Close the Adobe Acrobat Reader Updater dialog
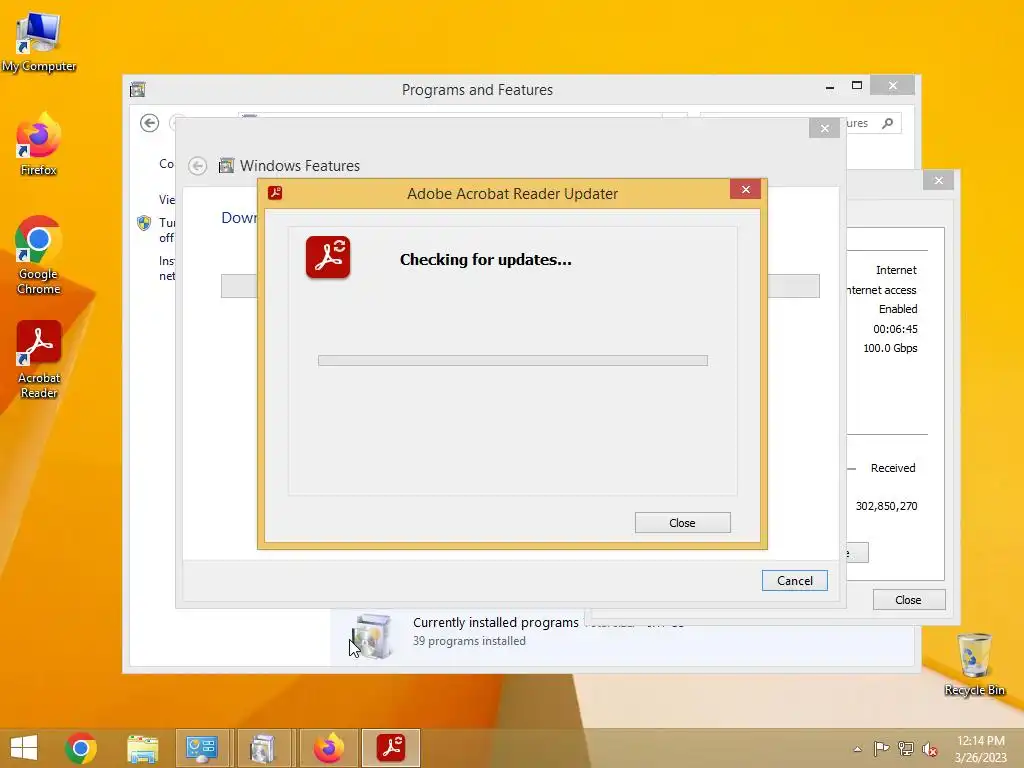The height and width of the screenshot is (768, 1024). [x=746, y=189]
